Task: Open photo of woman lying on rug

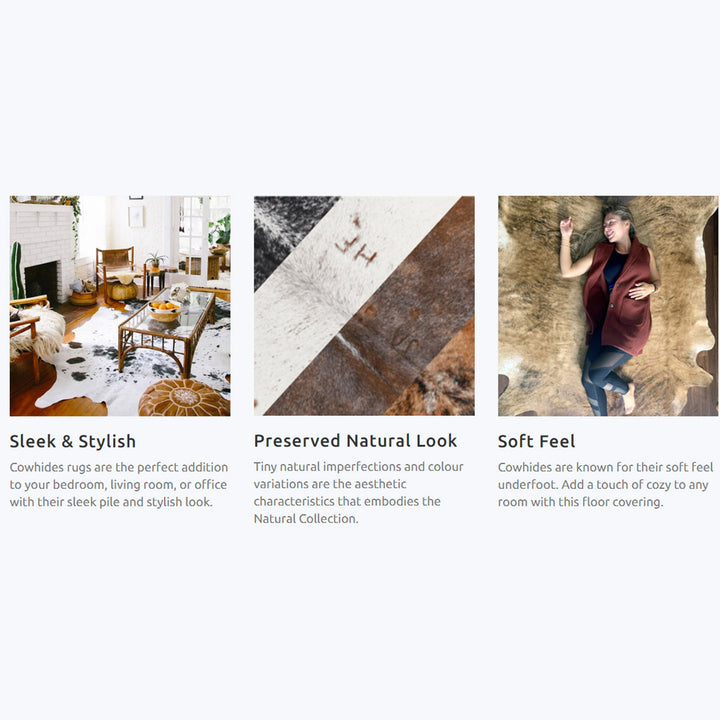Action: tap(608, 306)
